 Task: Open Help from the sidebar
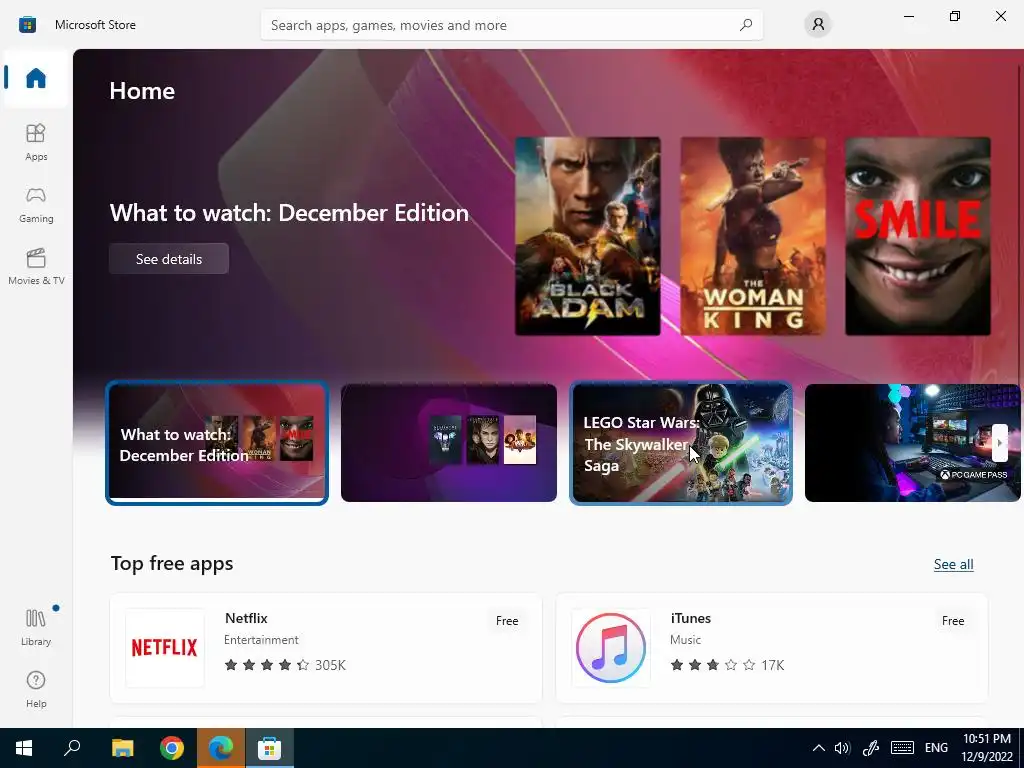(36, 689)
